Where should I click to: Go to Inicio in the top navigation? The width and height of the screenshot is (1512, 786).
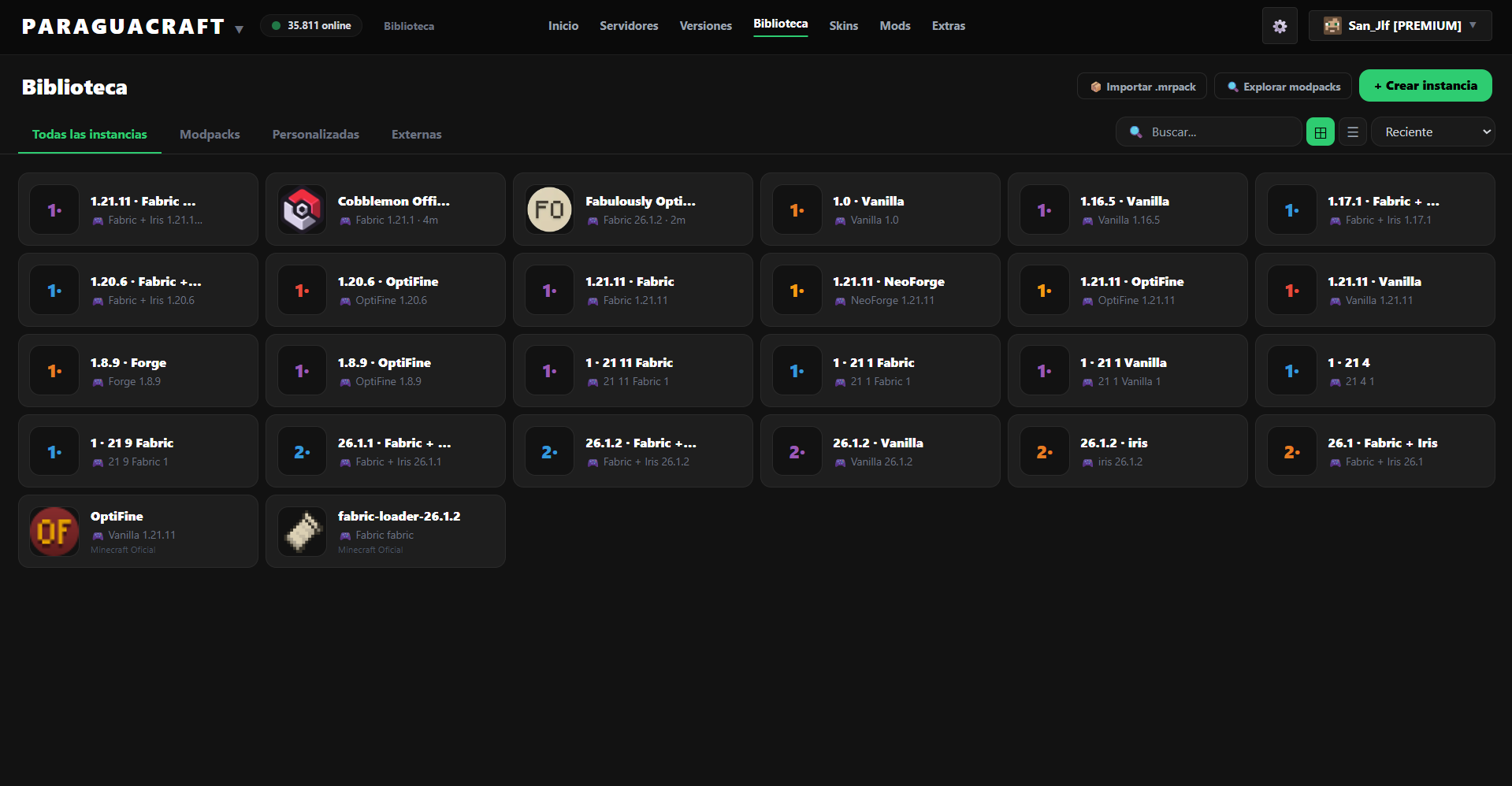coord(563,26)
